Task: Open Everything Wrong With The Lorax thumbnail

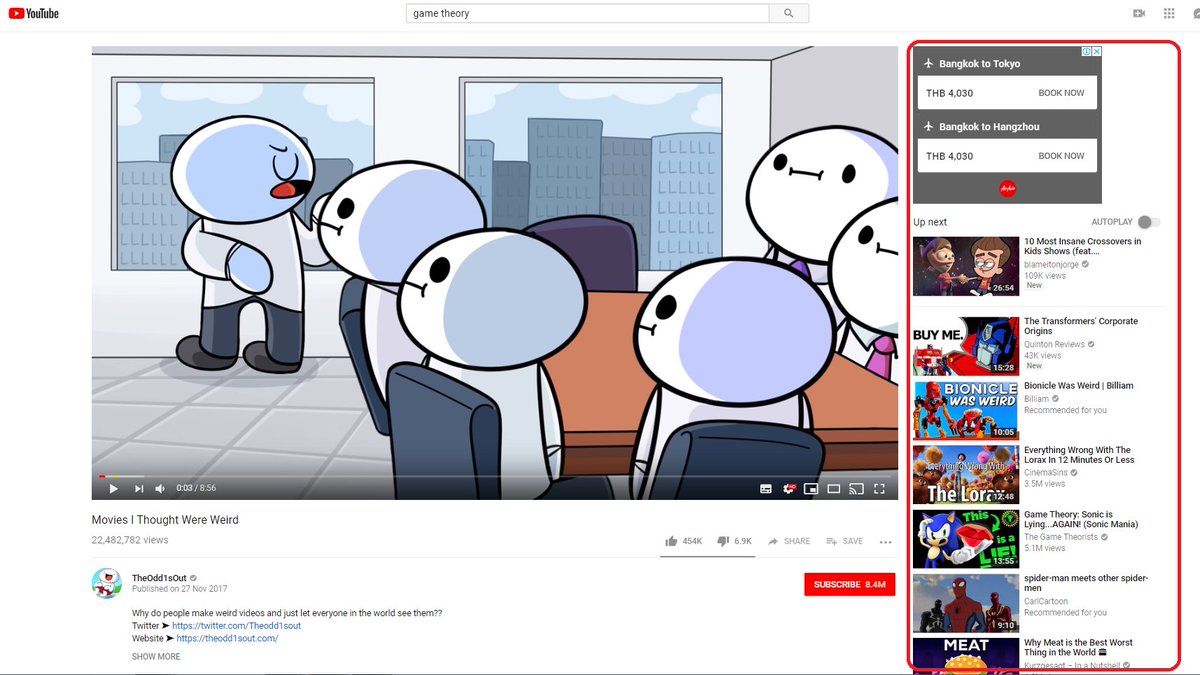Action: click(966, 475)
